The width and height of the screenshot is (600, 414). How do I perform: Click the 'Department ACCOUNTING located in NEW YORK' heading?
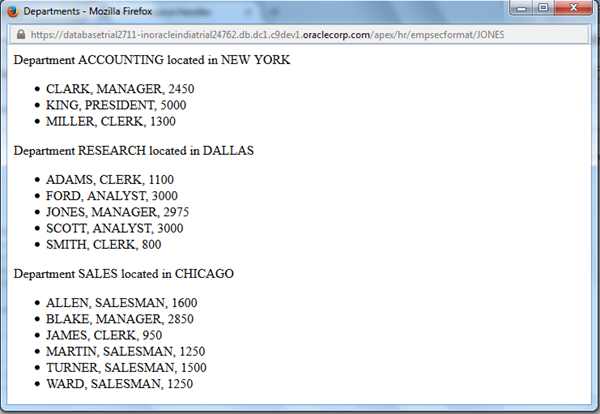(x=152, y=60)
